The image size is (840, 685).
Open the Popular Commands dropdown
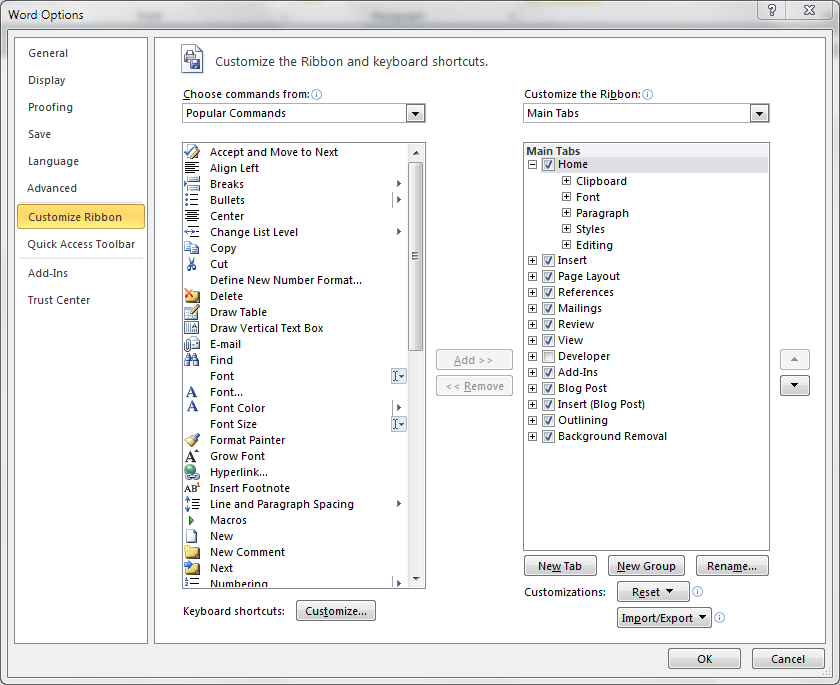coord(415,113)
